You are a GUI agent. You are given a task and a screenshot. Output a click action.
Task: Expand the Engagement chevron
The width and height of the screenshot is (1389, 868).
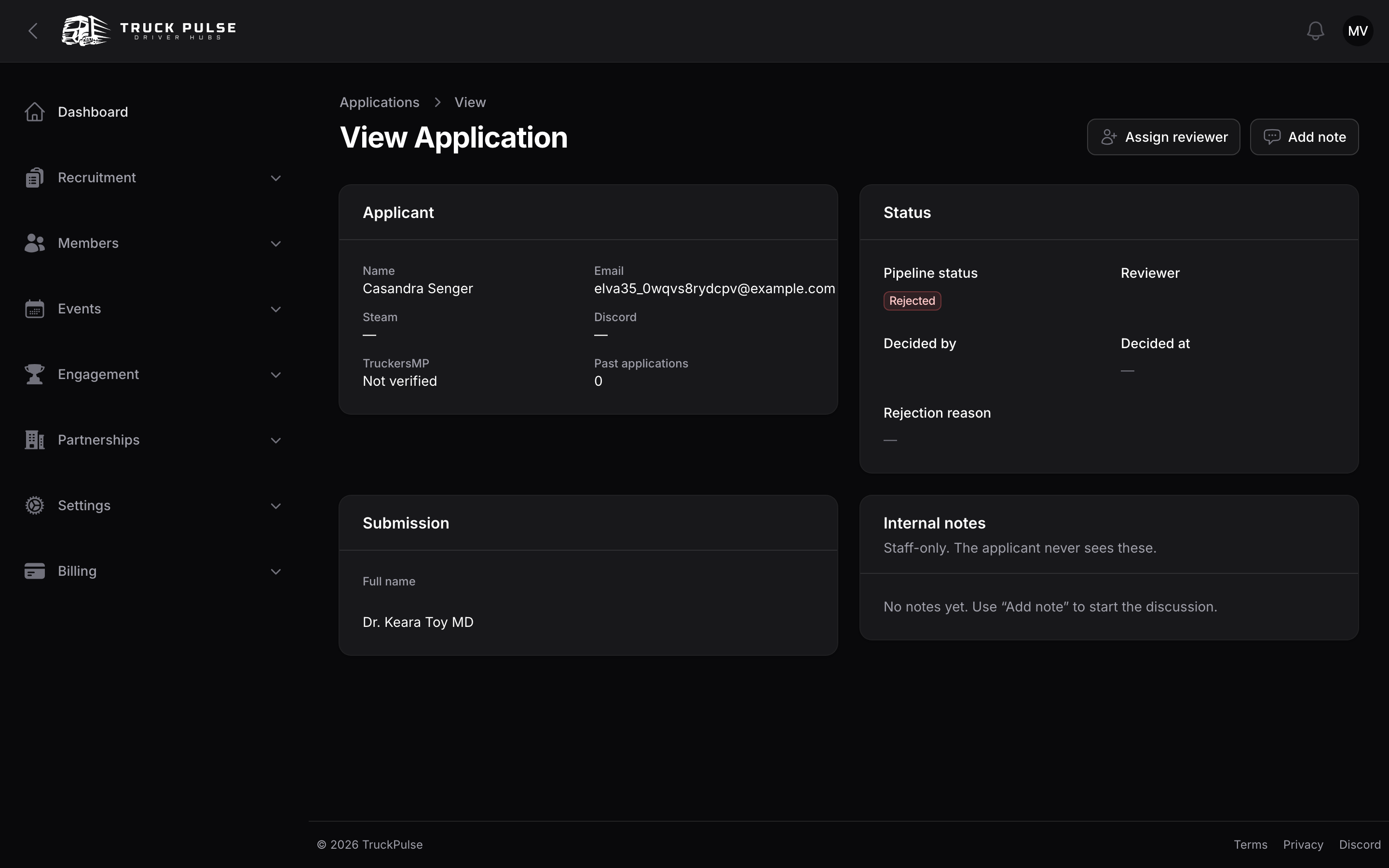[x=275, y=375]
